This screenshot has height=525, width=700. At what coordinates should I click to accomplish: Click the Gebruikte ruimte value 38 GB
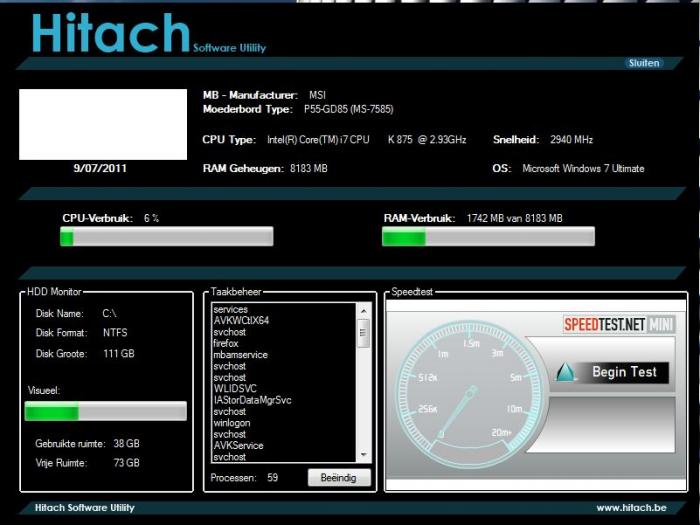pos(126,443)
